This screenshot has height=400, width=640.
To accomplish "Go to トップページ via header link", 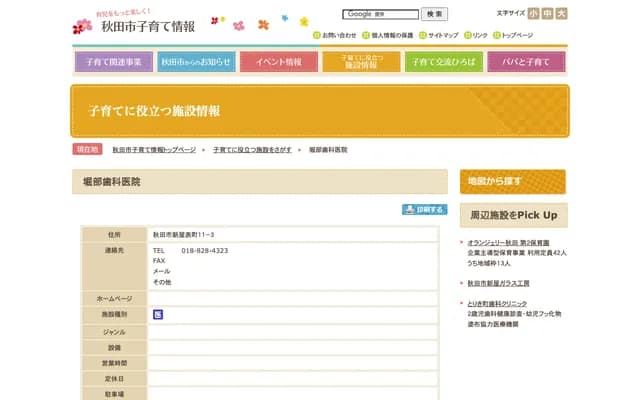I will pyautogui.click(x=516, y=35).
